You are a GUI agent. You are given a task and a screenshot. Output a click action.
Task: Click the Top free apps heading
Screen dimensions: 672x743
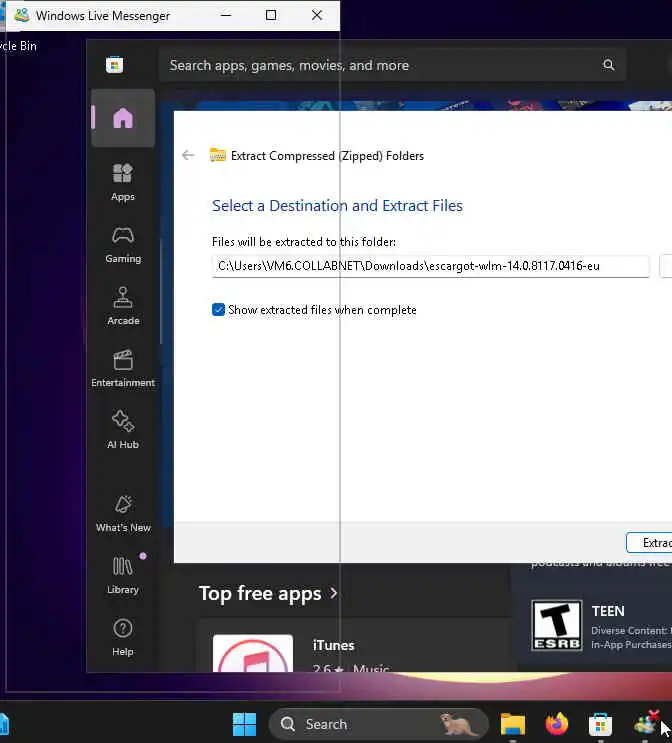(x=260, y=593)
